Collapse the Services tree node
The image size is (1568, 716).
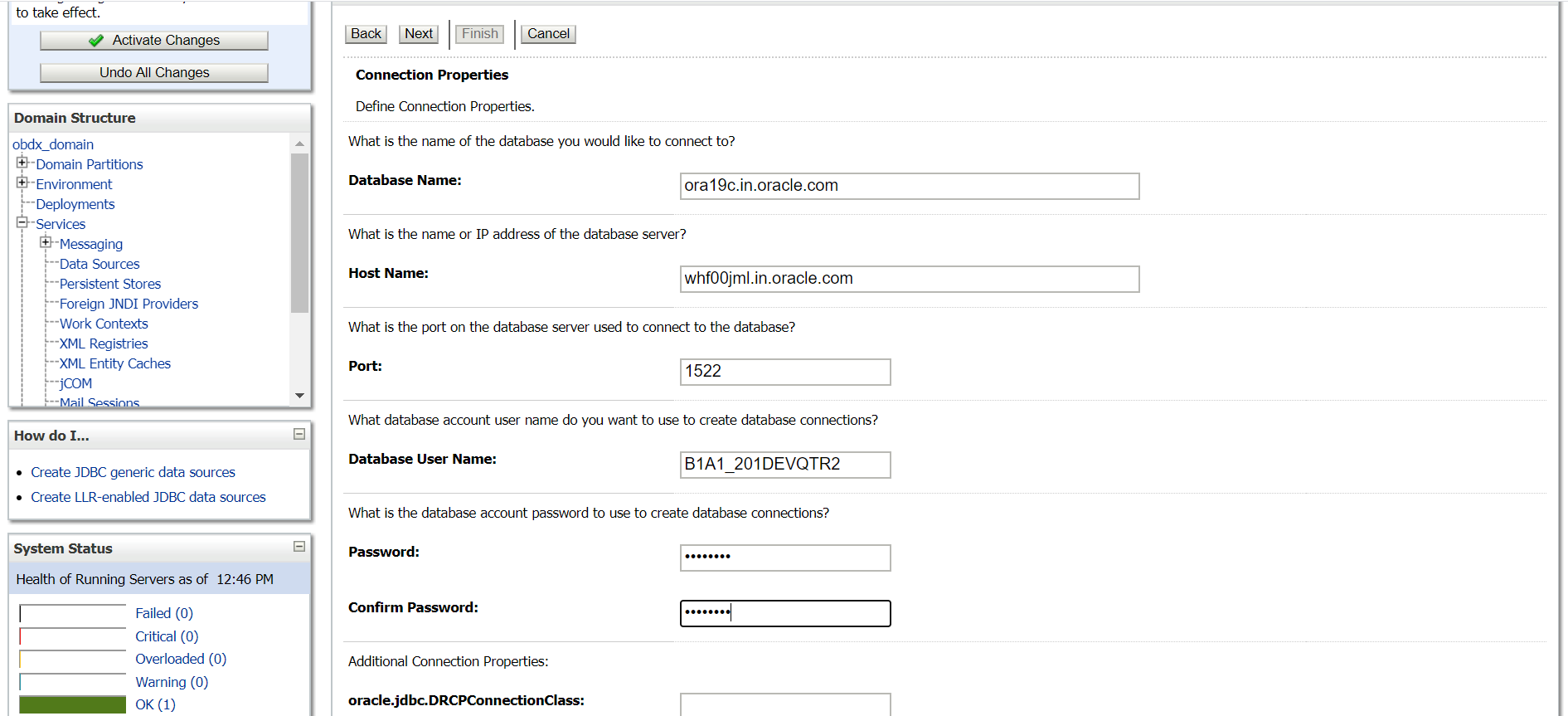coord(22,222)
